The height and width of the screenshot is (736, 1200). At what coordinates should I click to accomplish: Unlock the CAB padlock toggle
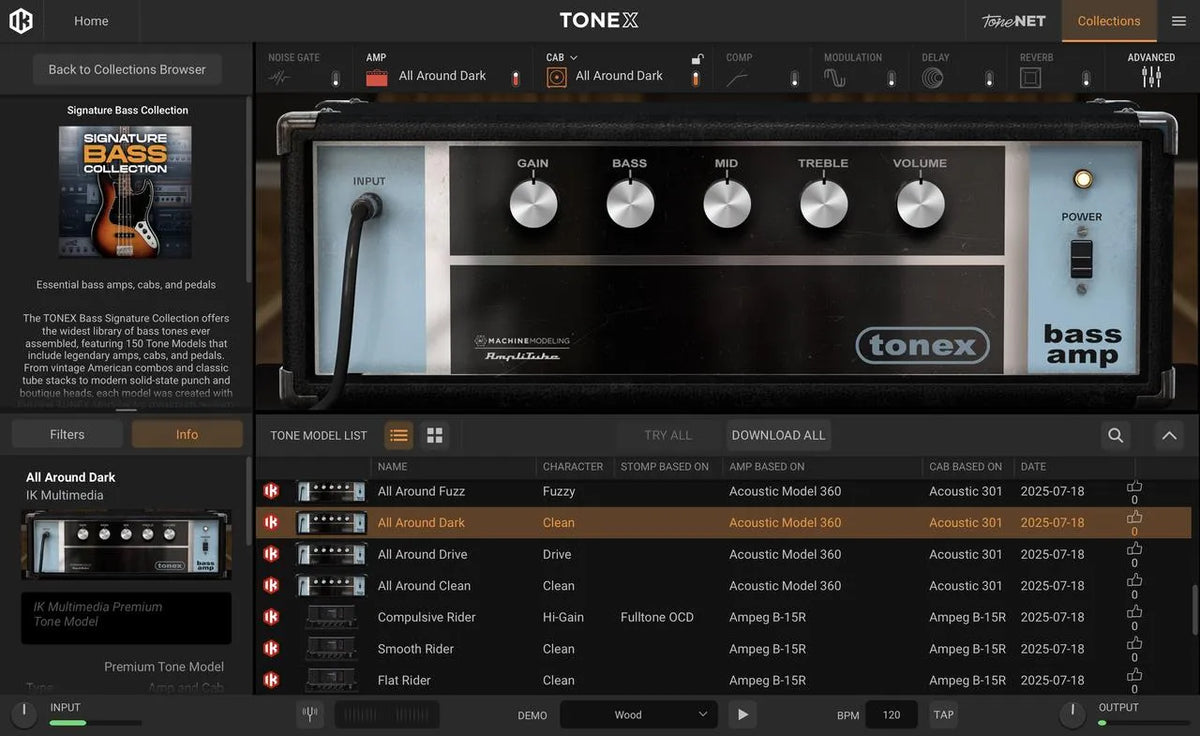[698, 59]
